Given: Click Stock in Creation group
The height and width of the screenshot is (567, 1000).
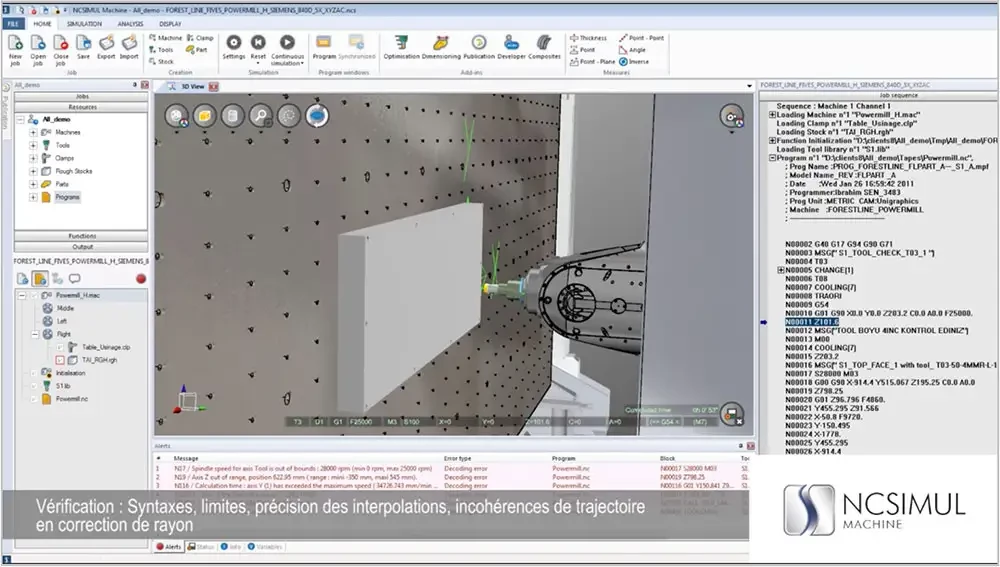Looking at the screenshot, I should pyautogui.click(x=161, y=62).
